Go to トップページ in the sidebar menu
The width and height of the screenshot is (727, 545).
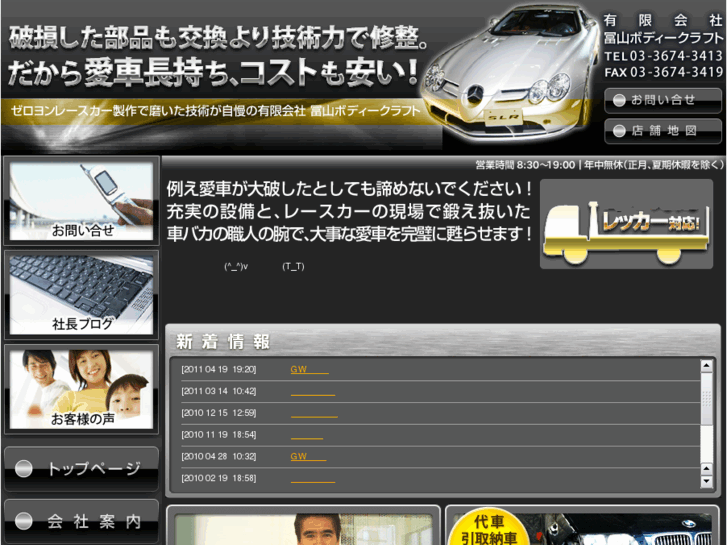click(82, 469)
